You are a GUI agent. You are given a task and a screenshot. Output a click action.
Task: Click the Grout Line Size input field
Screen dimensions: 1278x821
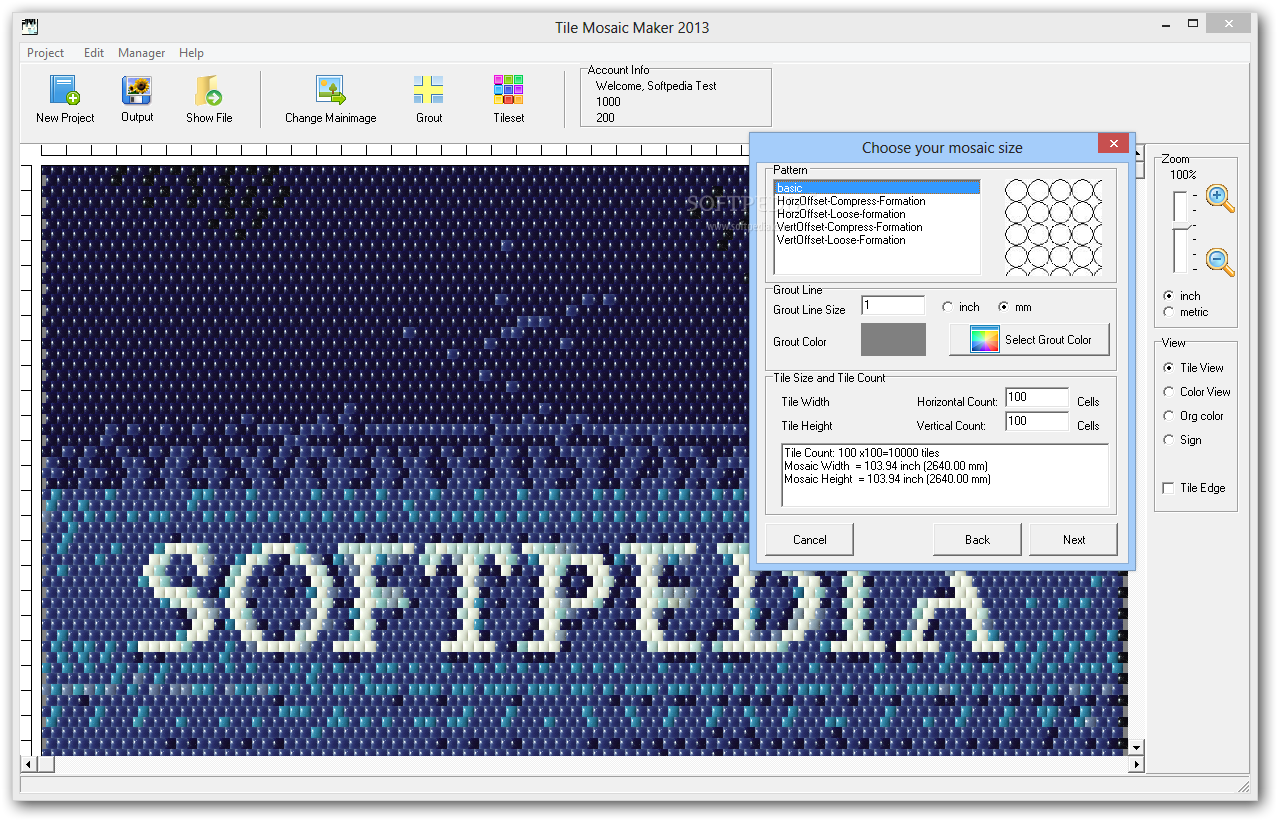[x=893, y=306]
